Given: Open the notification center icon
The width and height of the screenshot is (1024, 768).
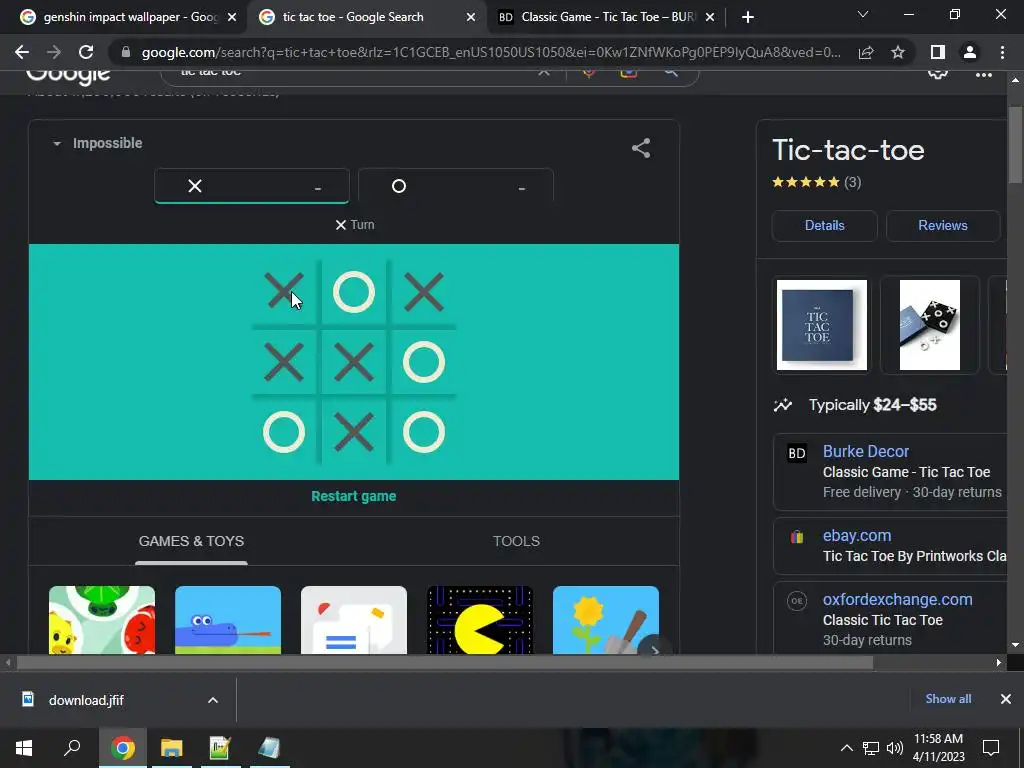Looking at the screenshot, I should [x=991, y=748].
